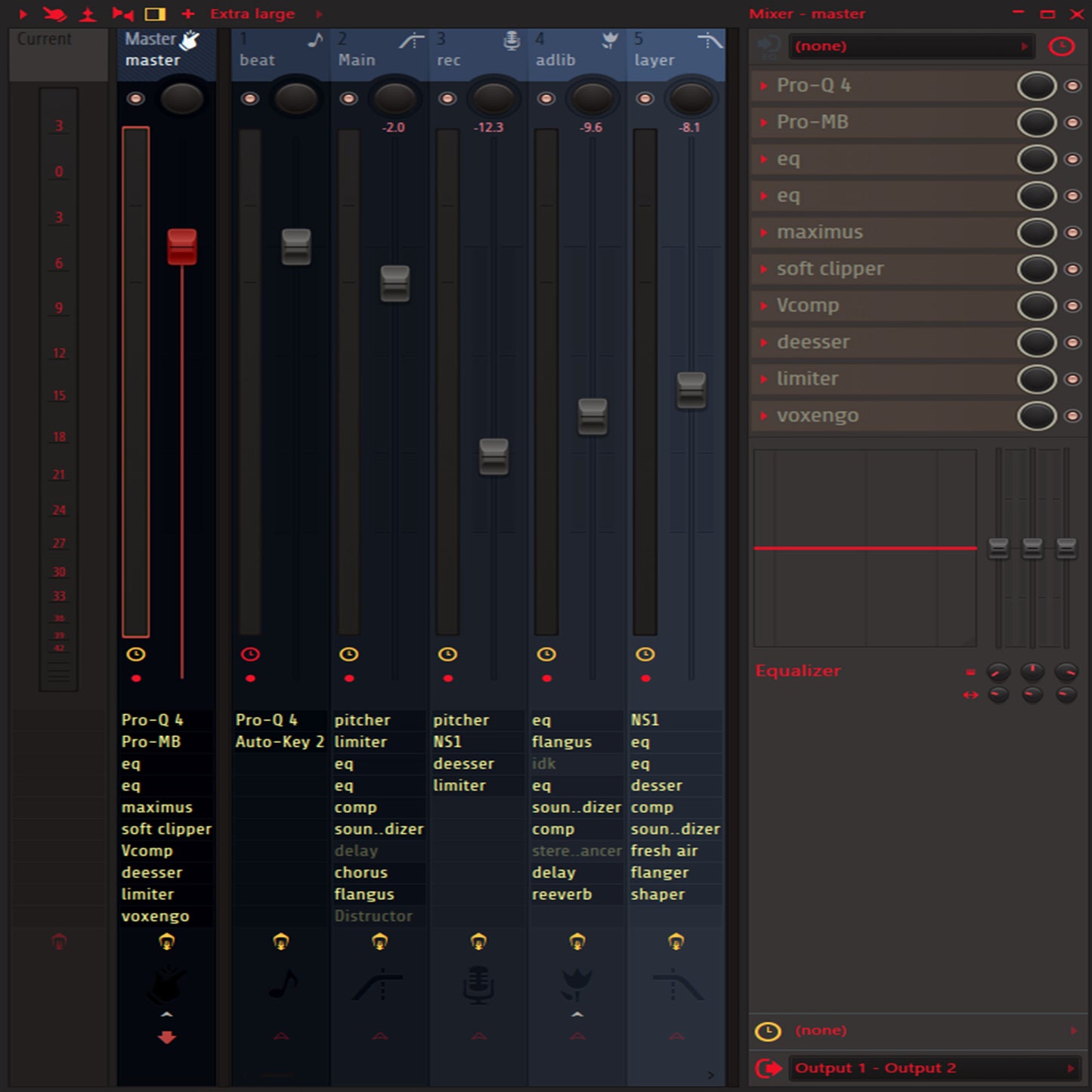Click the flower icon under adlib track
The image size is (1092, 1092).
pos(577,984)
